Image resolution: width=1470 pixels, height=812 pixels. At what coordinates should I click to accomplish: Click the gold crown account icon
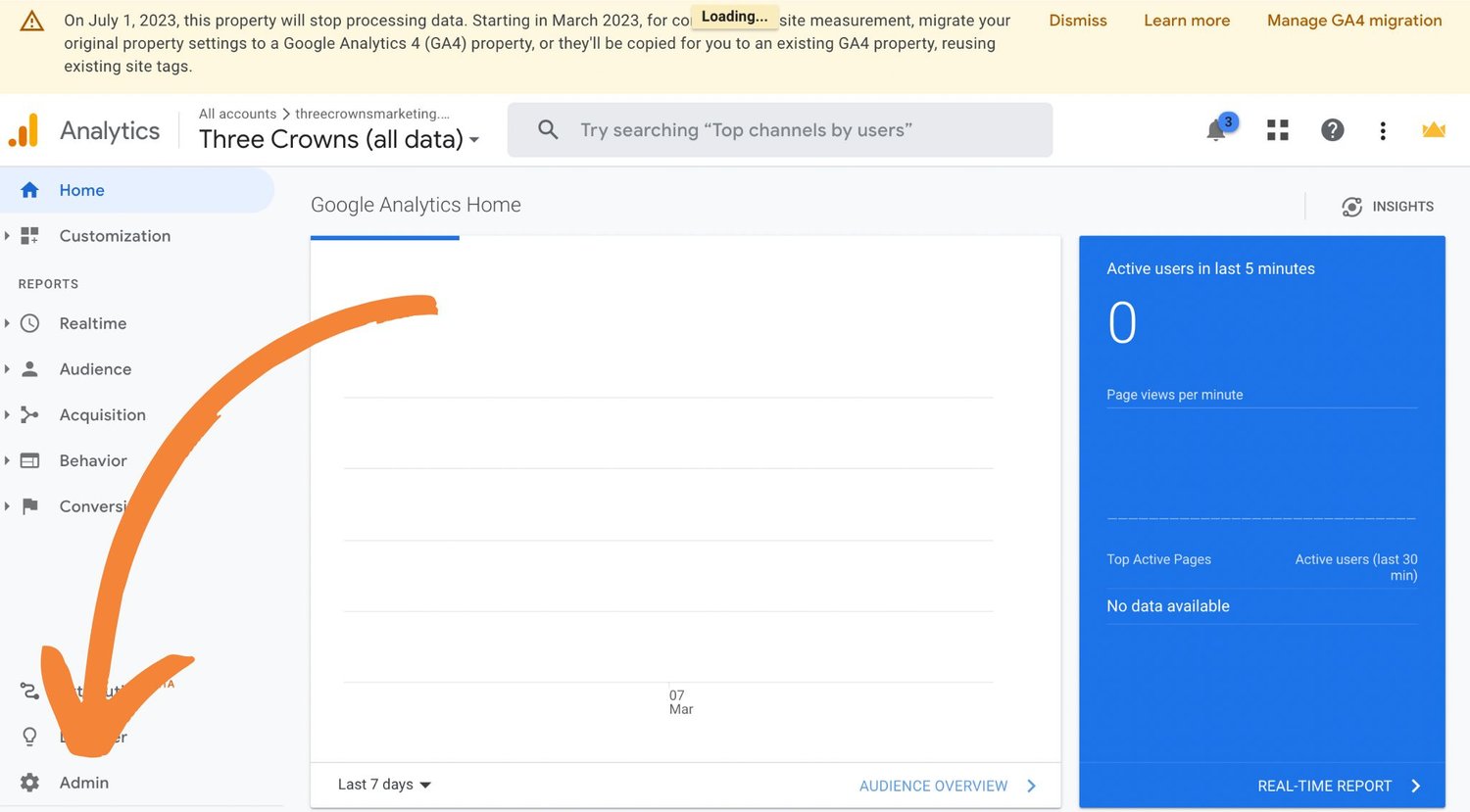tap(1434, 129)
